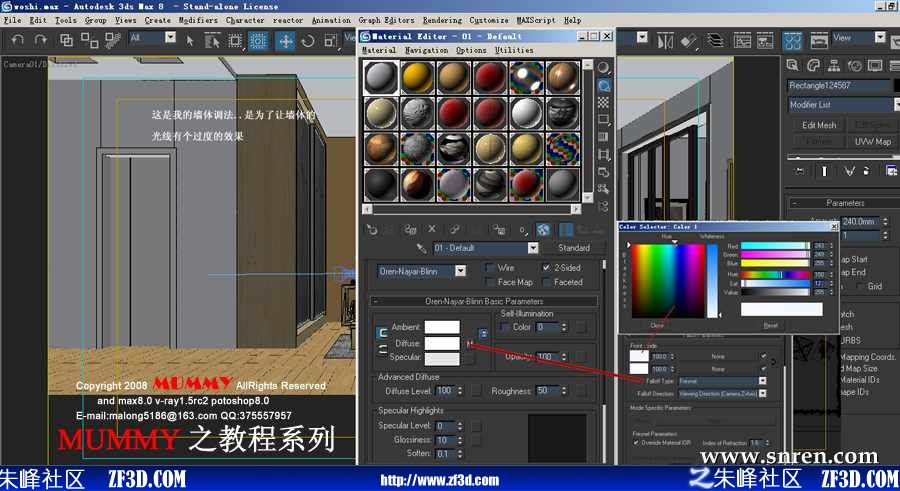This screenshot has height=491, width=900.
Task: Click the Hue slider in Color Selector
Action: (x=774, y=275)
